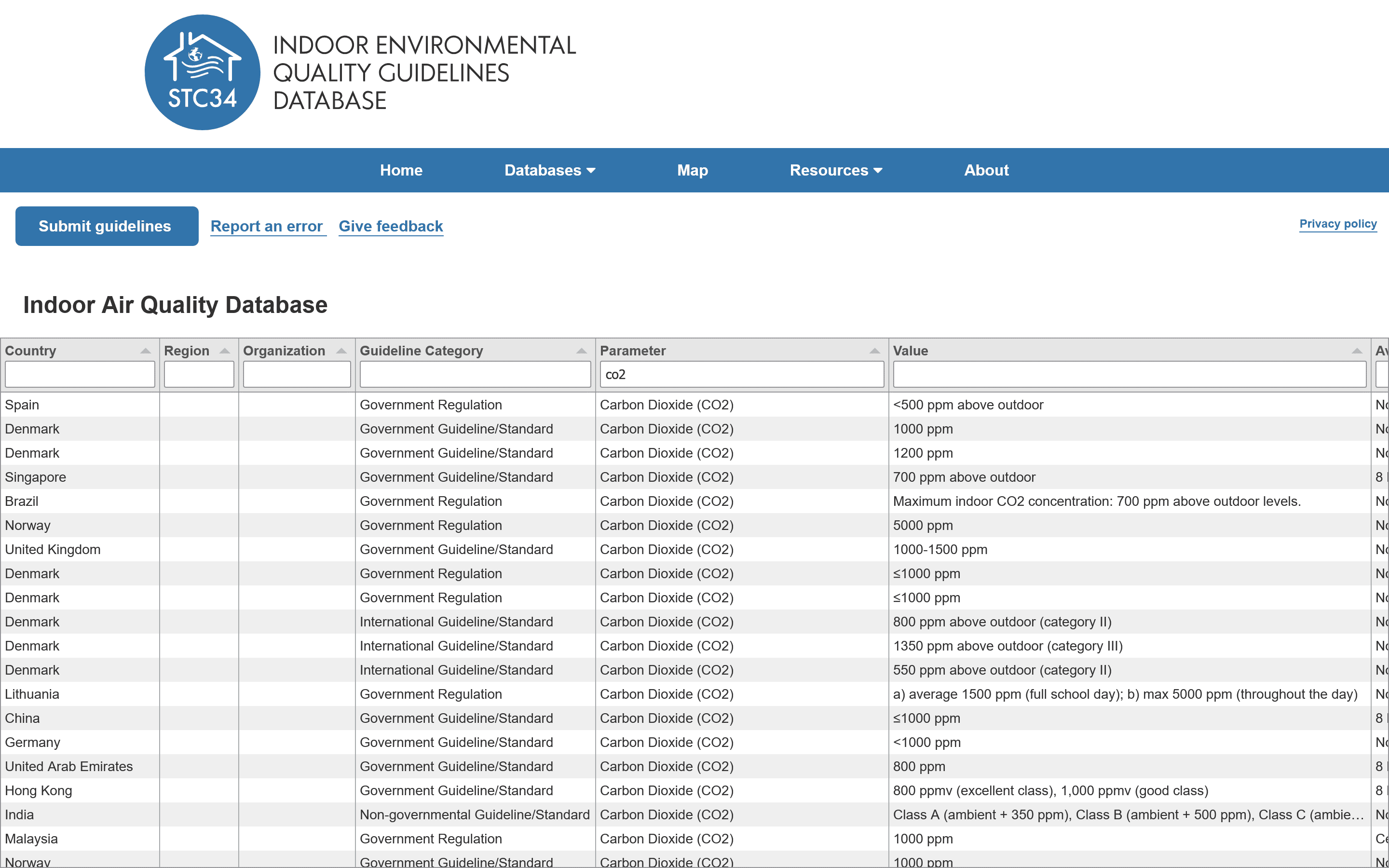The width and height of the screenshot is (1389, 868).
Task: Sort by Country column arrow
Action: coord(146,351)
